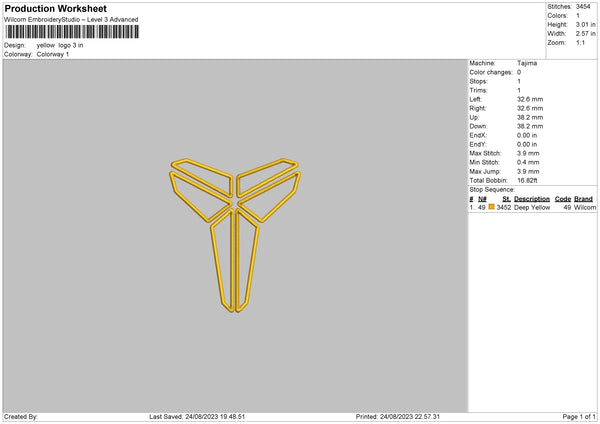This screenshot has height=424, width=600.
Task: Select the 'Wilcom EmbroideryStudio – Level 3 Advanced' text
Action: [x=71, y=20]
